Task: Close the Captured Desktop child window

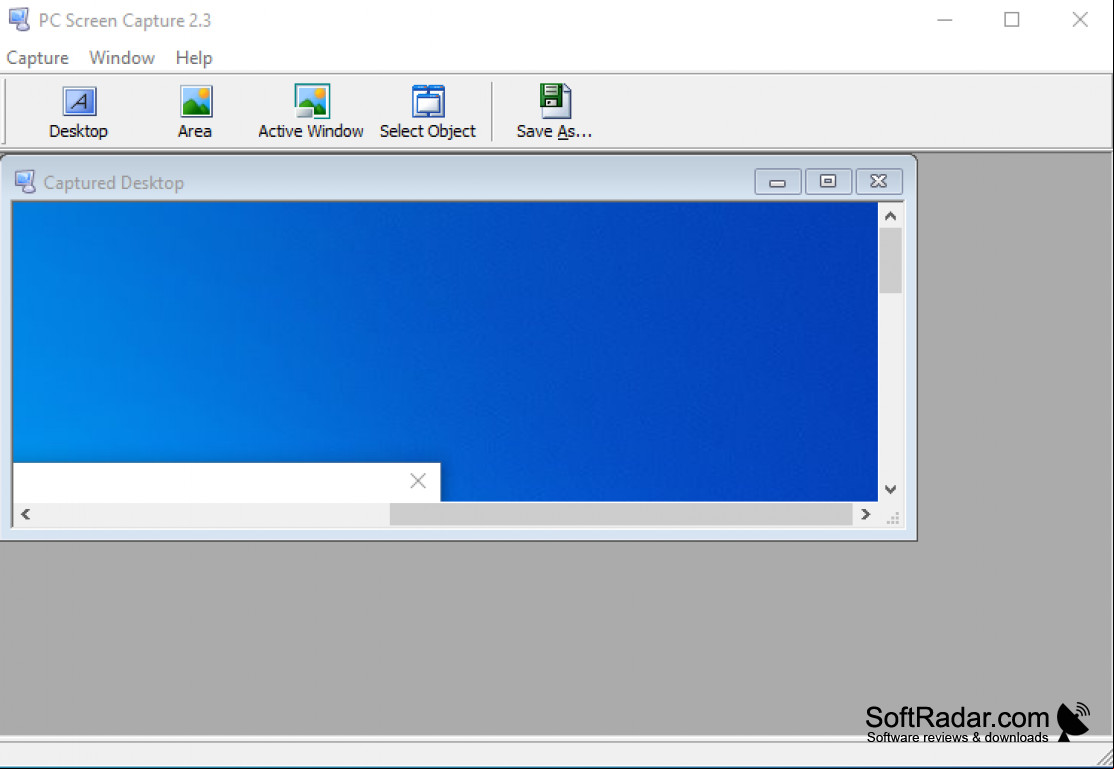Action: click(x=879, y=182)
